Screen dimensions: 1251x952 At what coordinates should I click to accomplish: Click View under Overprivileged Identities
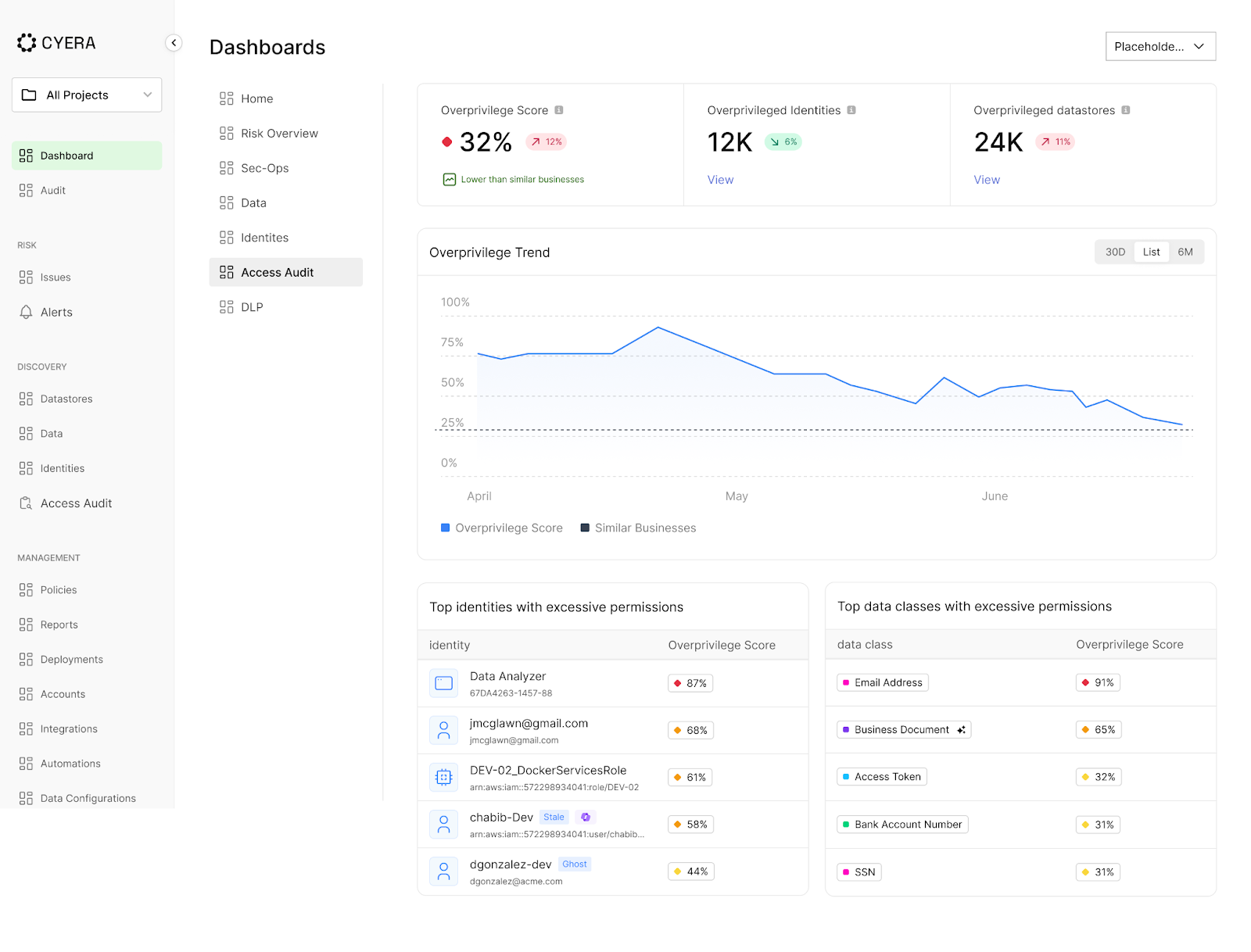[719, 179]
